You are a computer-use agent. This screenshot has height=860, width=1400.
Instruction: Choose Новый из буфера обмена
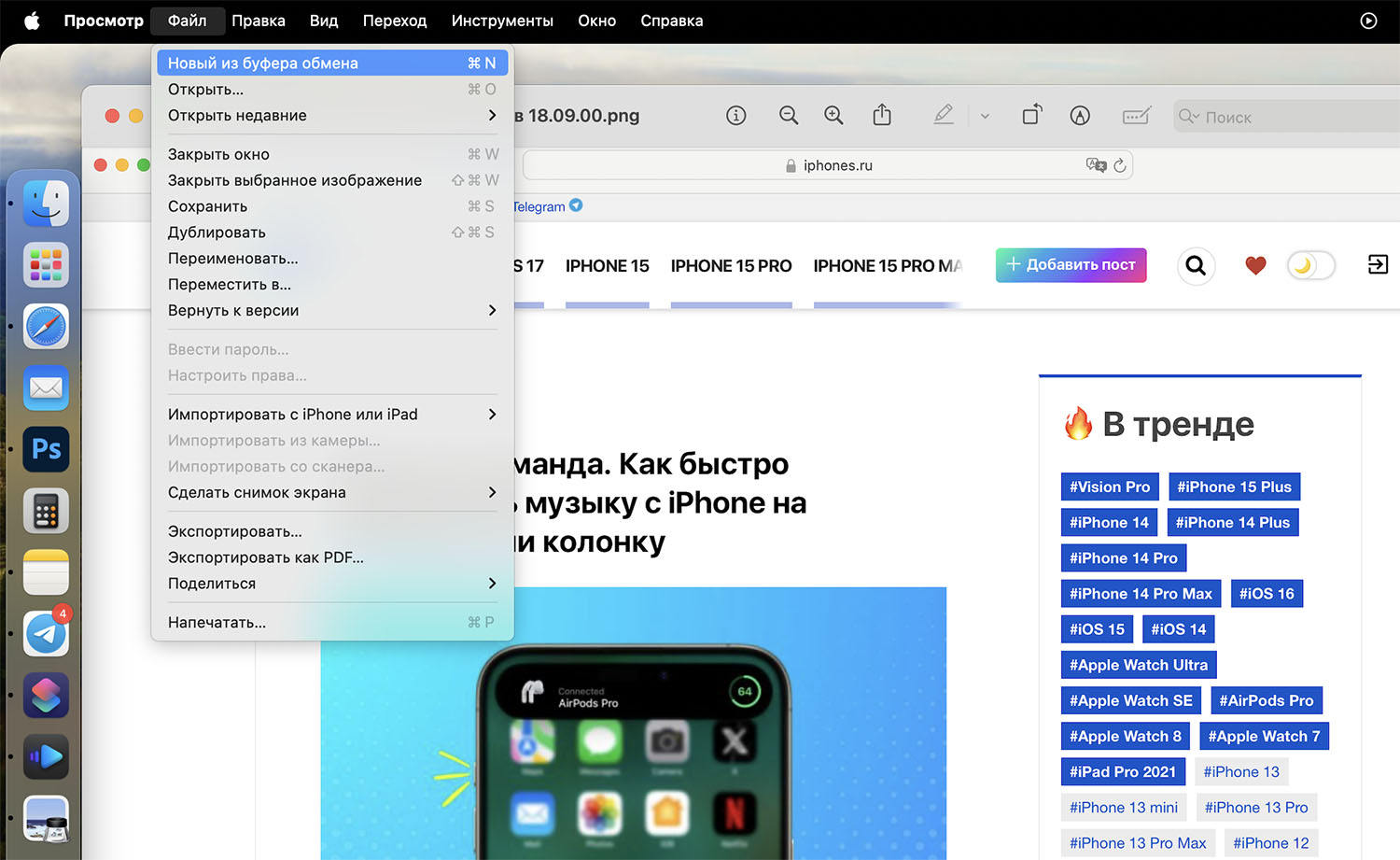332,63
